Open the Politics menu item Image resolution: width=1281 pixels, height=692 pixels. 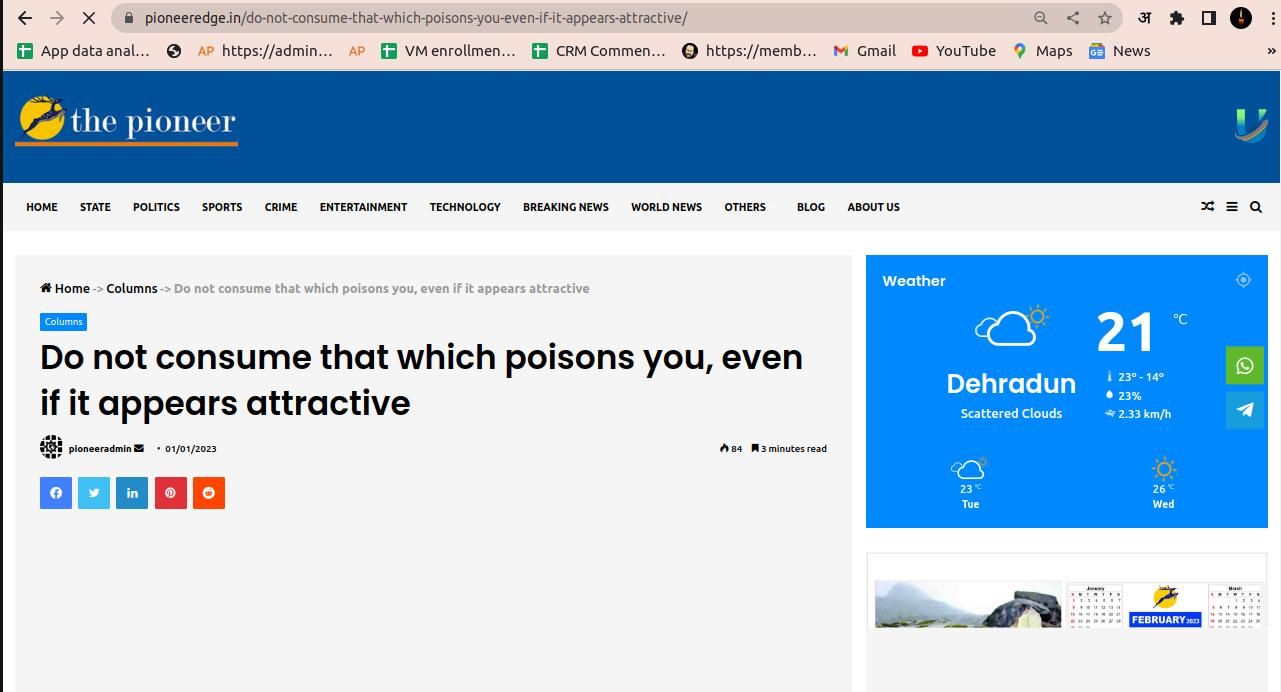click(x=156, y=207)
